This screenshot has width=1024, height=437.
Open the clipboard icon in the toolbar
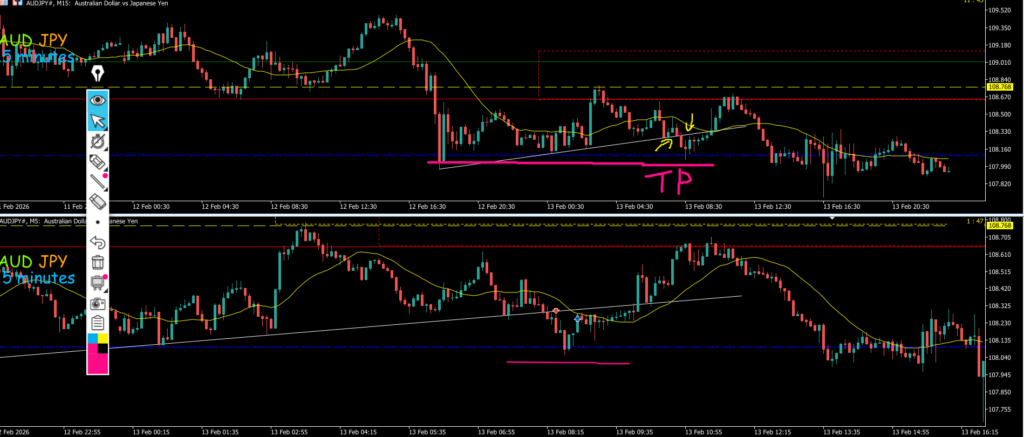point(98,322)
